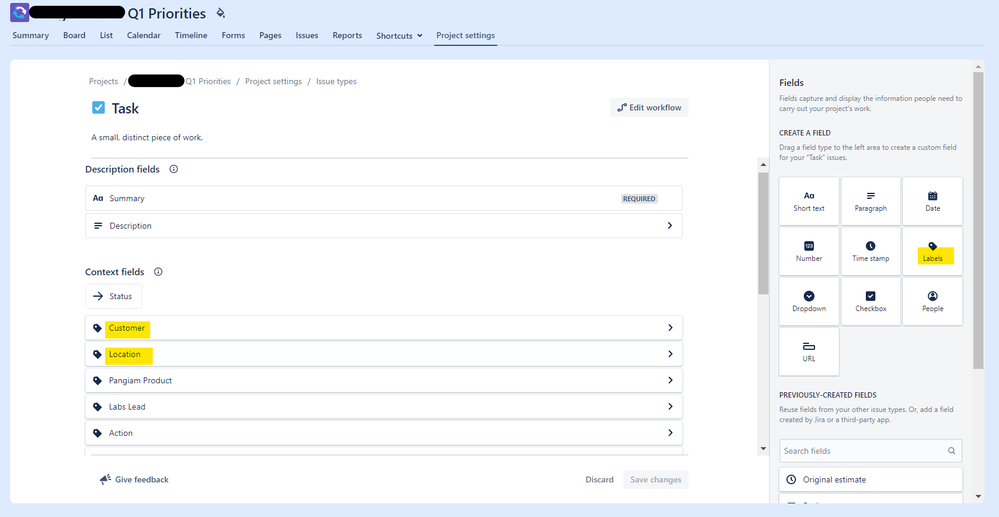The height and width of the screenshot is (517, 999).
Task: Expand the Customer field chevron
Action: click(670, 328)
